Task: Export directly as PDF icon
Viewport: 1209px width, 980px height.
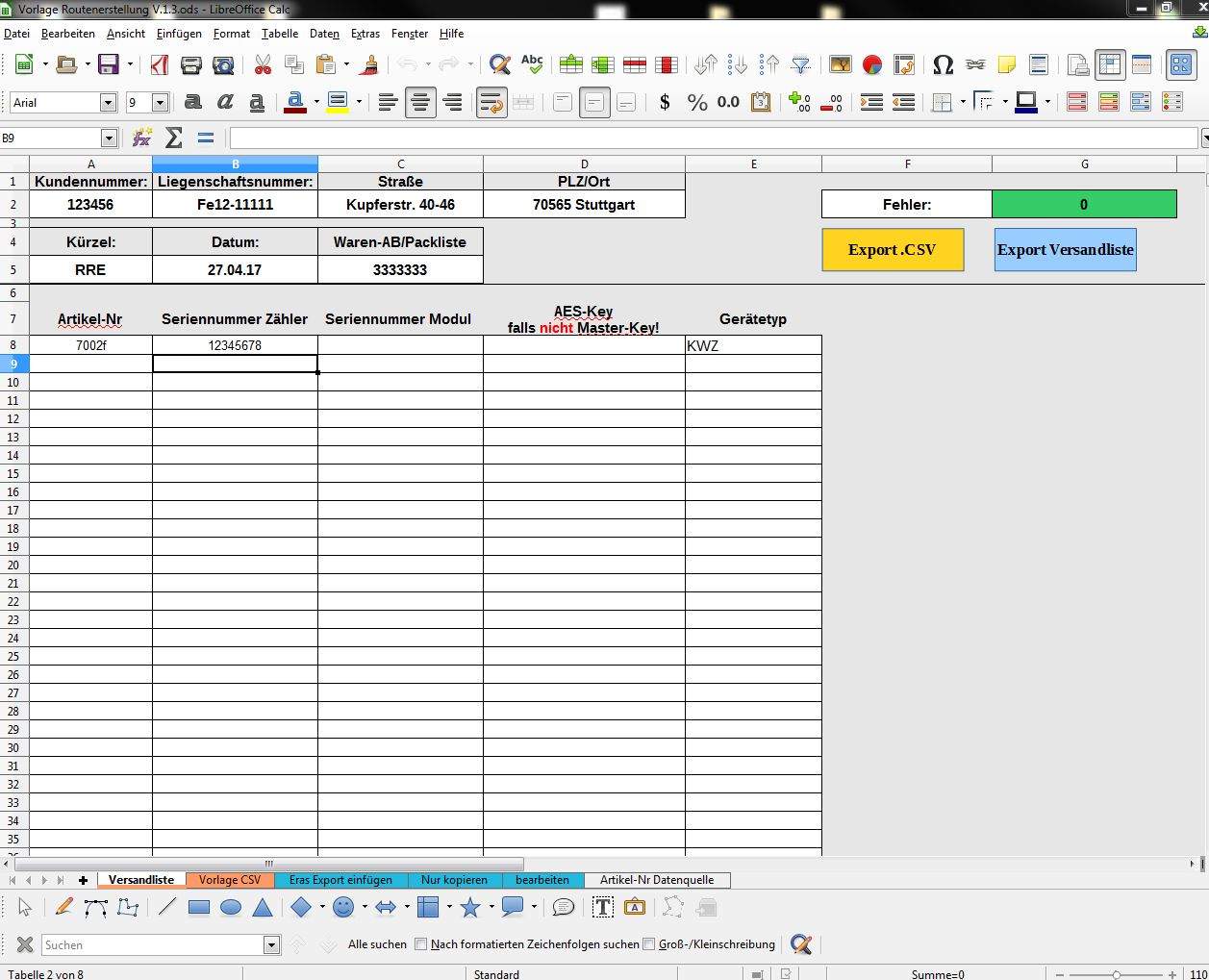Action: point(160,65)
